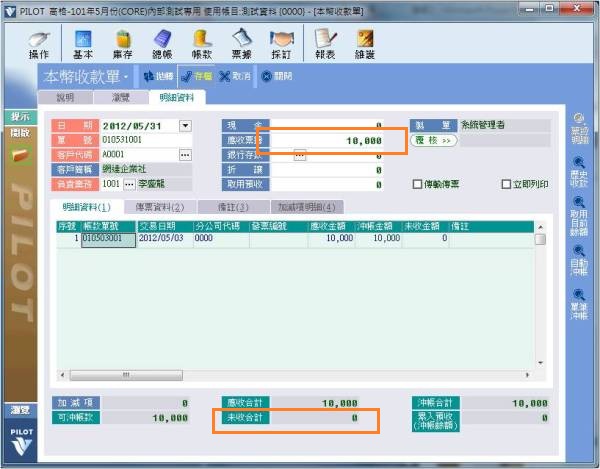
Task: Click the 拋轉 transfer toolbar button
Action: tap(158, 76)
